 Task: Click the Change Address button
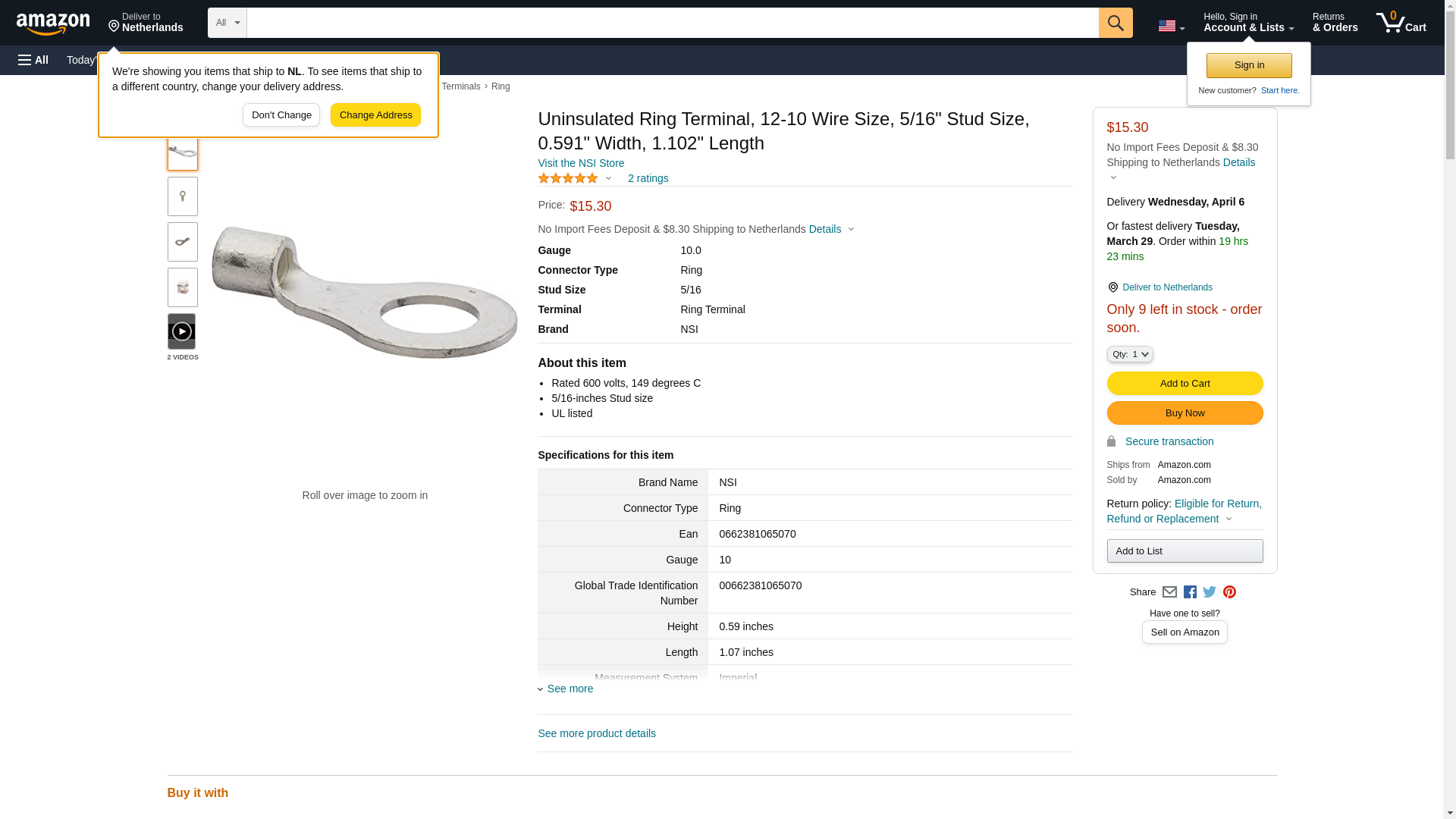tap(375, 115)
